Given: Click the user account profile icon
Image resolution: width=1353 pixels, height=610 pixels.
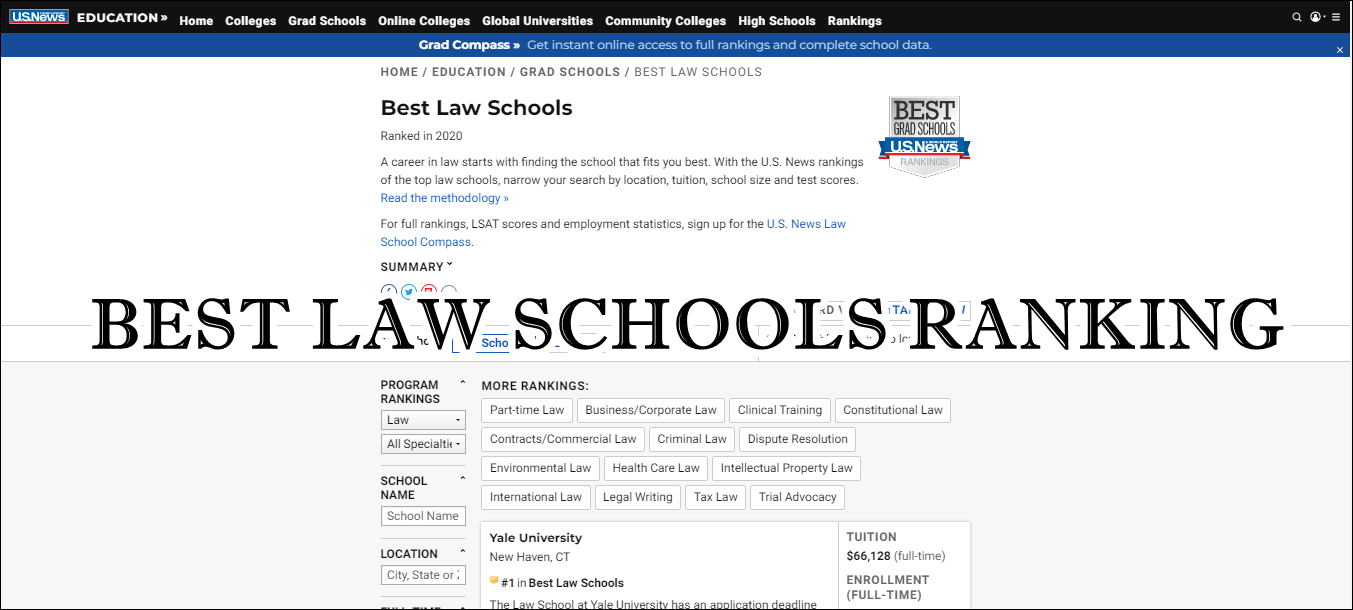Looking at the screenshot, I should point(1315,17).
